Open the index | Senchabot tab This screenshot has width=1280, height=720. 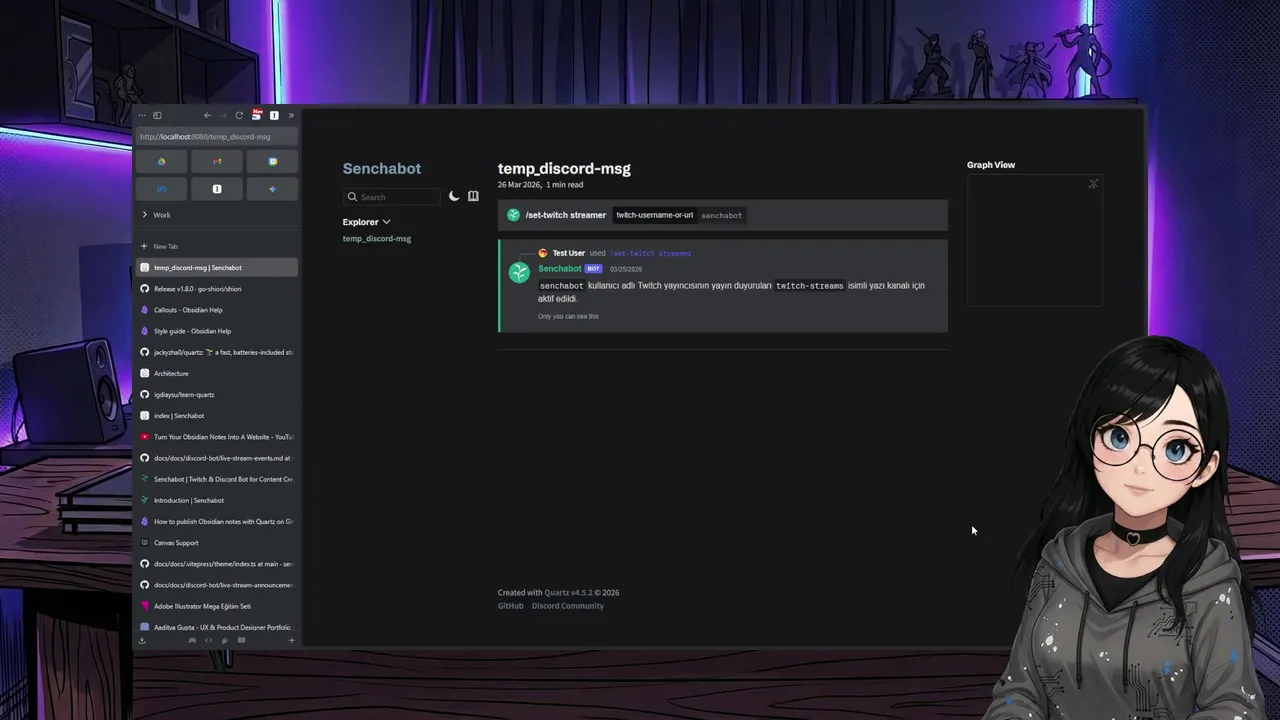point(217,416)
